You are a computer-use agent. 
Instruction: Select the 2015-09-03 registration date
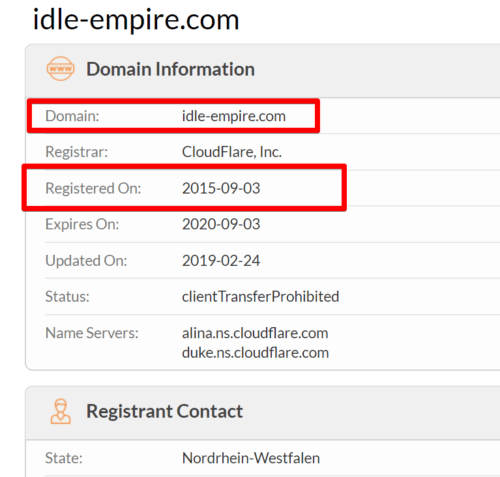point(221,188)
